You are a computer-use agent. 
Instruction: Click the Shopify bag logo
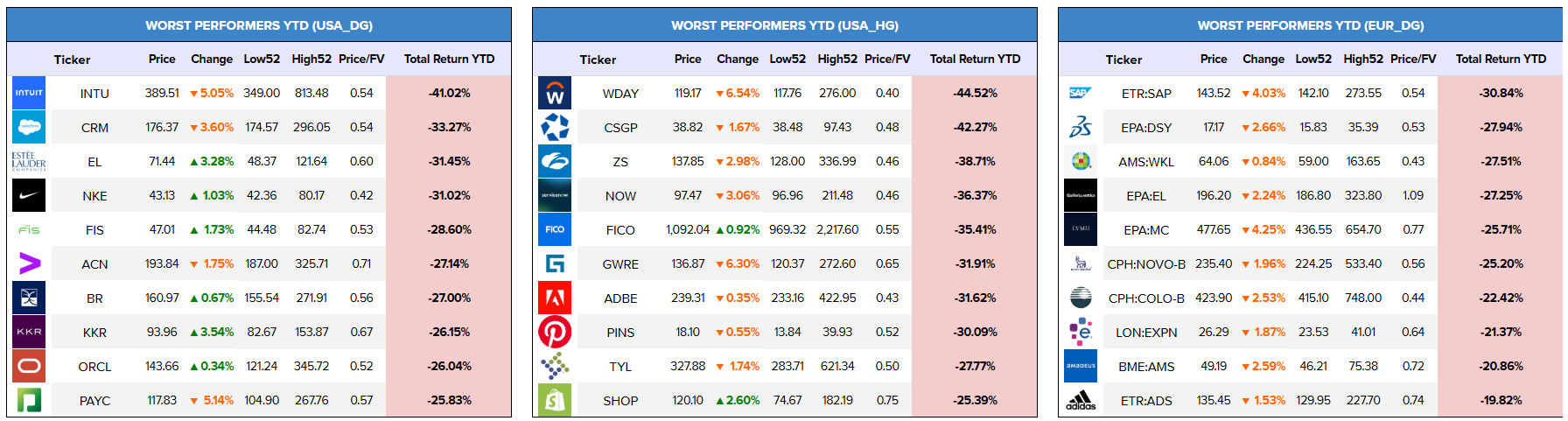555,400
